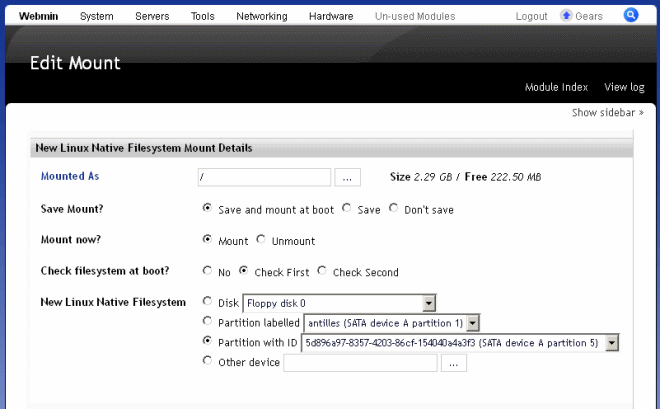Click the Module Index link
The width and height of the screenshot is (660, 409).
point(556,87)
